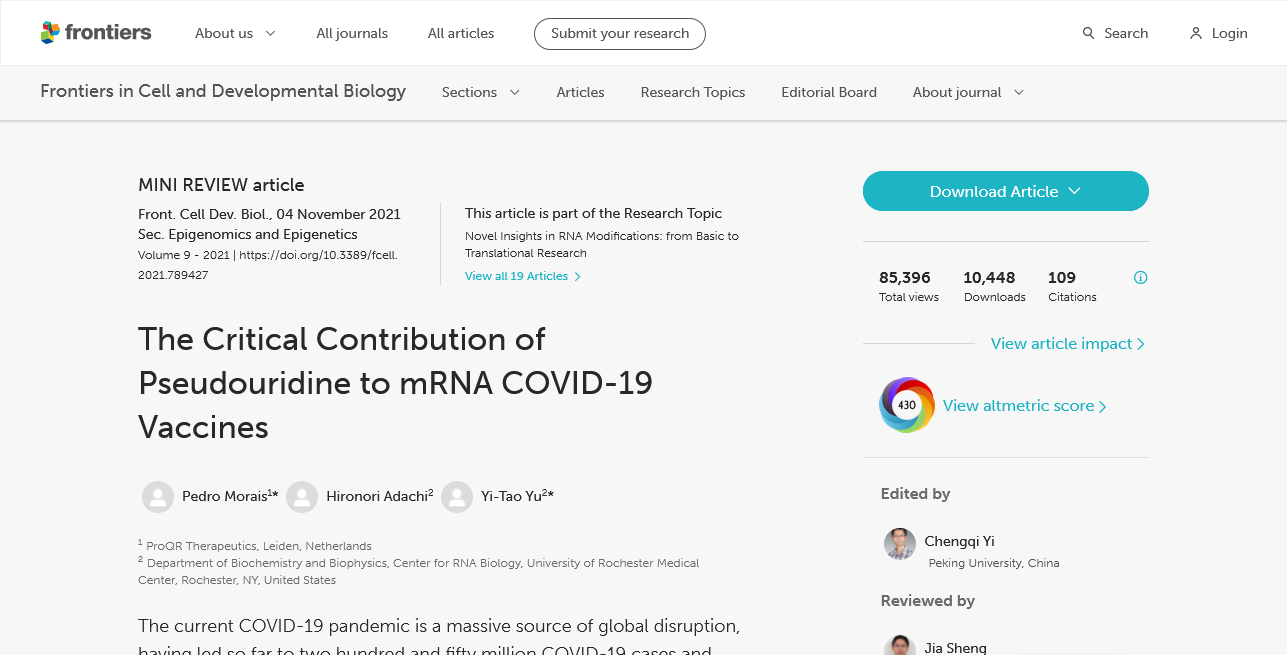Click Pedro Morais author avatar
This screenshot has width=1287, height=655.
pos(158,497)
